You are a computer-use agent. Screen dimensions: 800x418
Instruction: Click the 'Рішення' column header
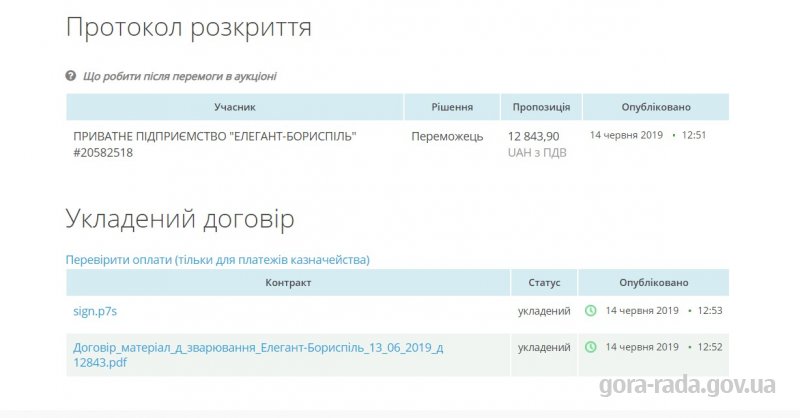click(x=452, y=107)
